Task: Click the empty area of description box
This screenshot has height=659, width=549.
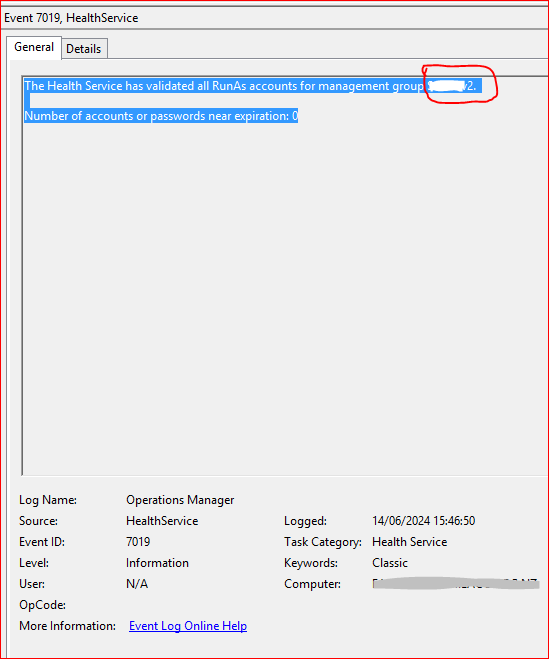Action: pyautogui.click(x=286, y=294)
